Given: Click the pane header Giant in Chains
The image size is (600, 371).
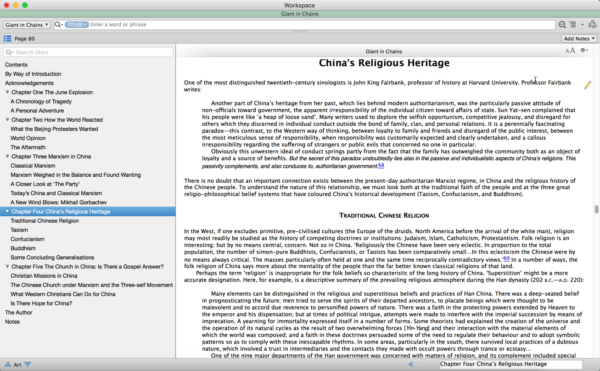Looking at the screenshot, I should (383, 51).
